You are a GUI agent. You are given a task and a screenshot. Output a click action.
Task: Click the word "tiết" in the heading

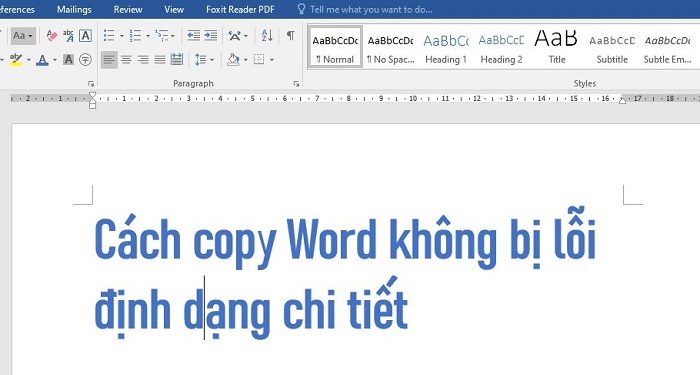(x=378, y=304)
